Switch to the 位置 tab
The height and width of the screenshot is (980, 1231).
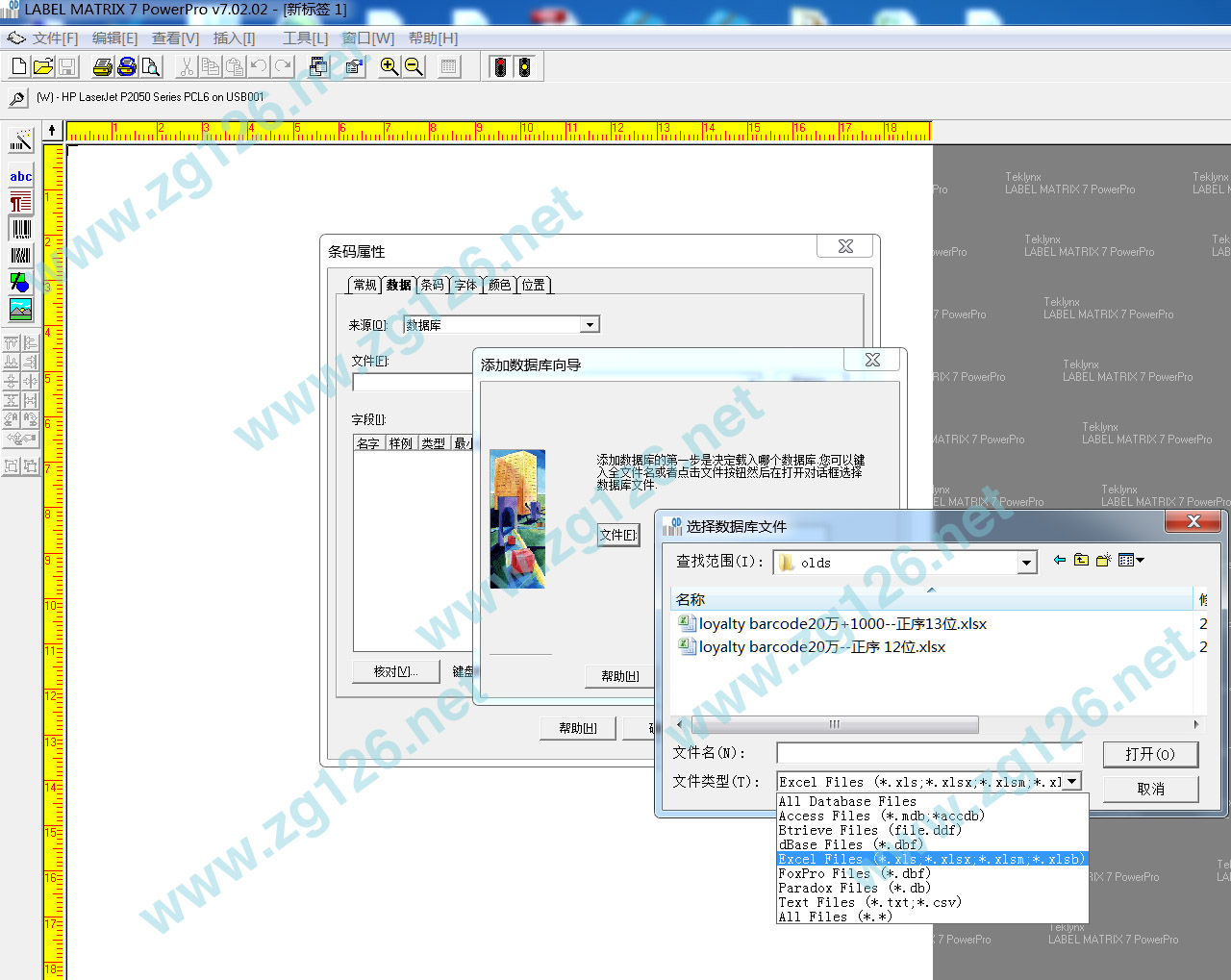tap(533, 285)
